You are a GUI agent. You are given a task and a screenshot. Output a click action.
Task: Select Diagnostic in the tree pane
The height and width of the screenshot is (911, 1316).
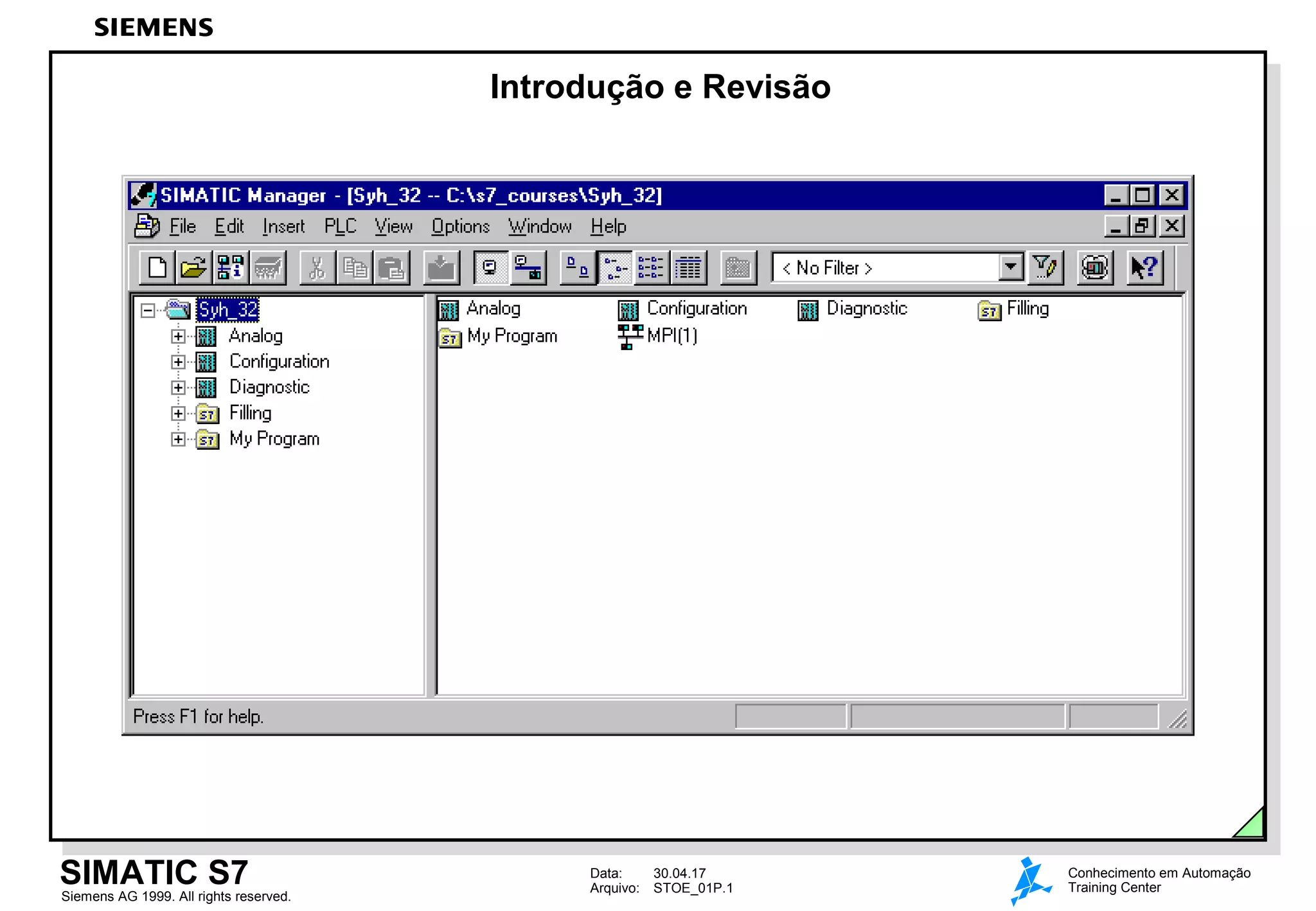(x=269, y=387)
